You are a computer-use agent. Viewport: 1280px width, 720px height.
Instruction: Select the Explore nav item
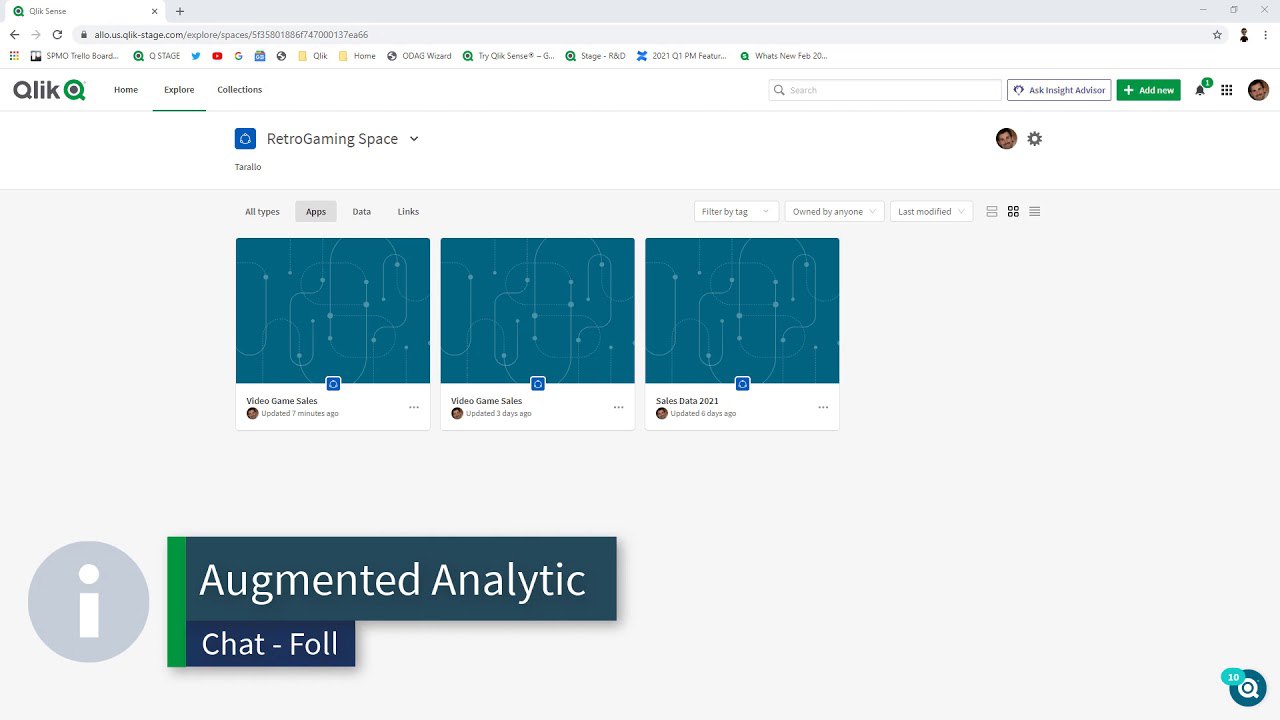tap(179, 90)
